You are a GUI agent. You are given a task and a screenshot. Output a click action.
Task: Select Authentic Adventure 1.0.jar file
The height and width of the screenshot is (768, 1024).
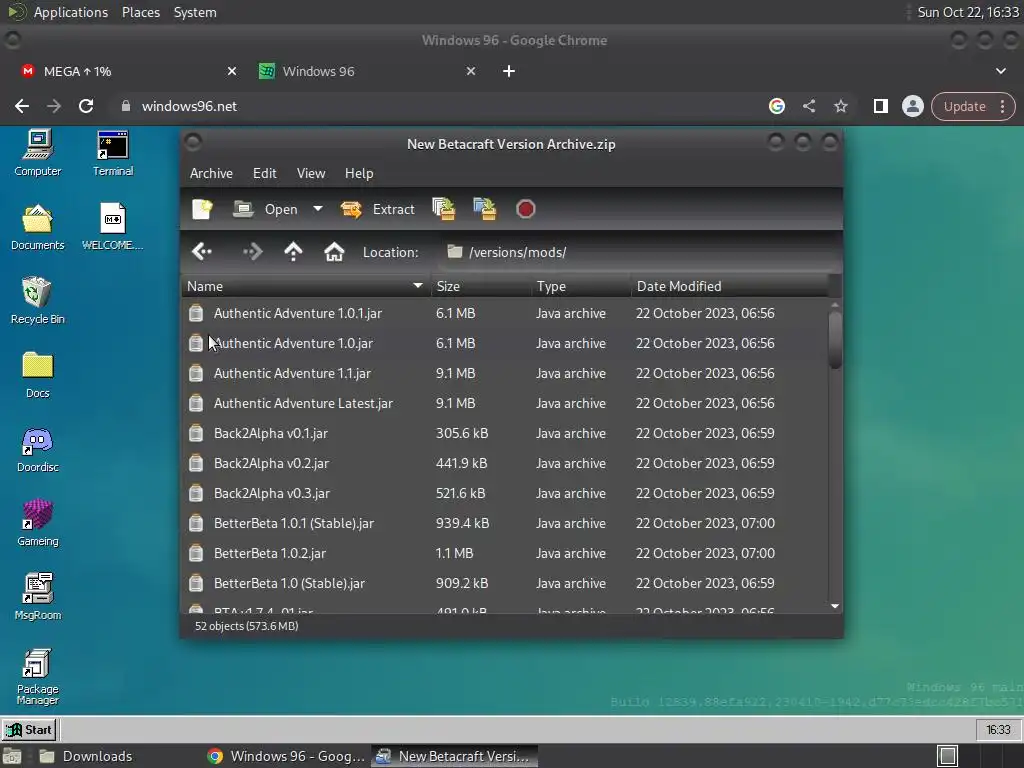tap(505, 344)
